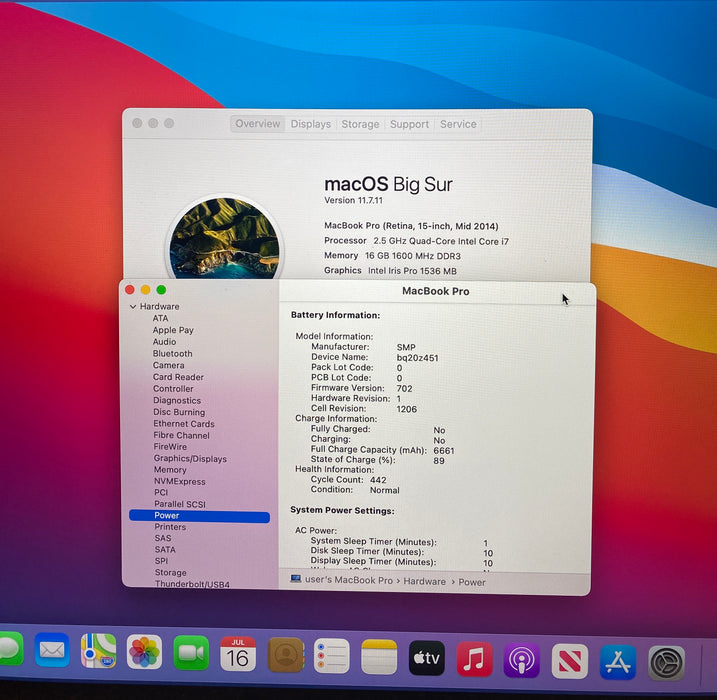The height and width of the screenshot is (700, 717).
Task: Launch Reminders from the Dock
Action: tap(332, 656)
